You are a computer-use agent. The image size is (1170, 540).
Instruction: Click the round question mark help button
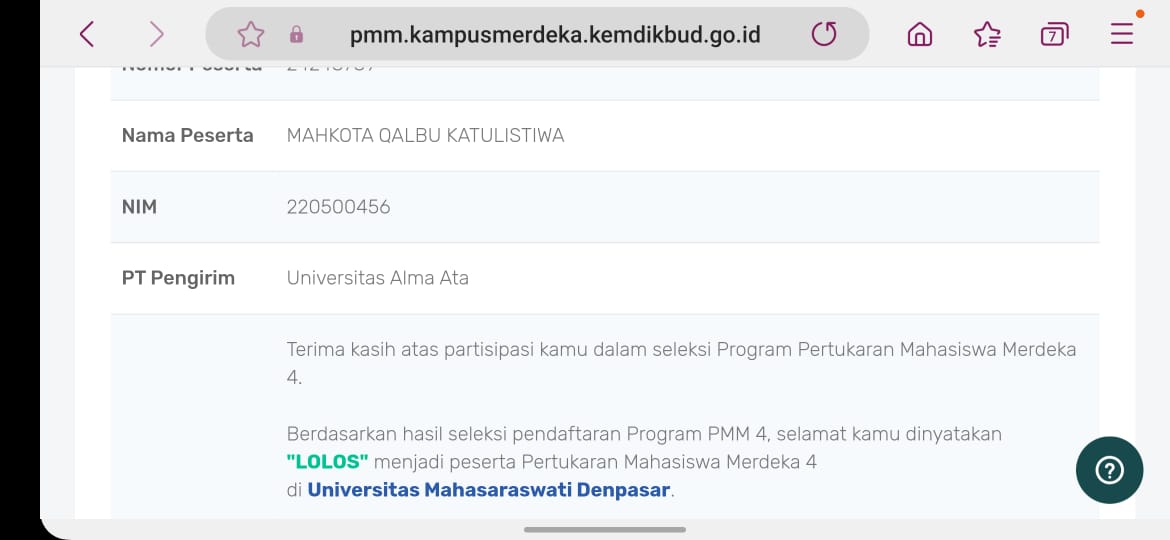[x=1109, y=470]
